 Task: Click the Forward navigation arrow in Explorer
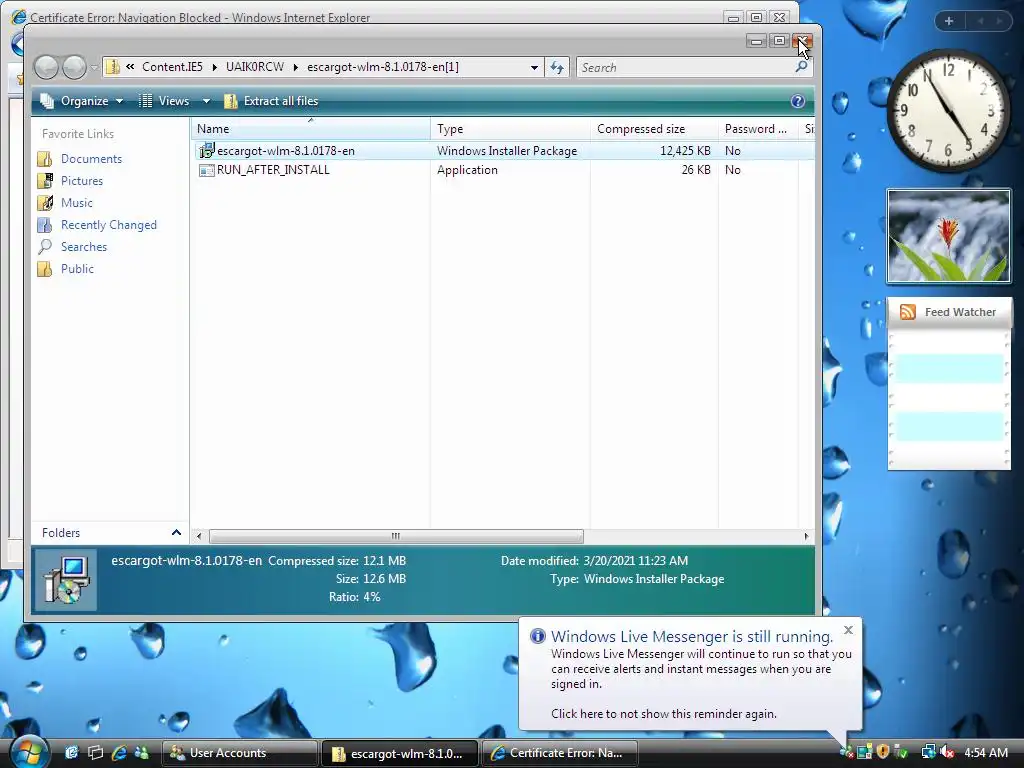[74, 67]
